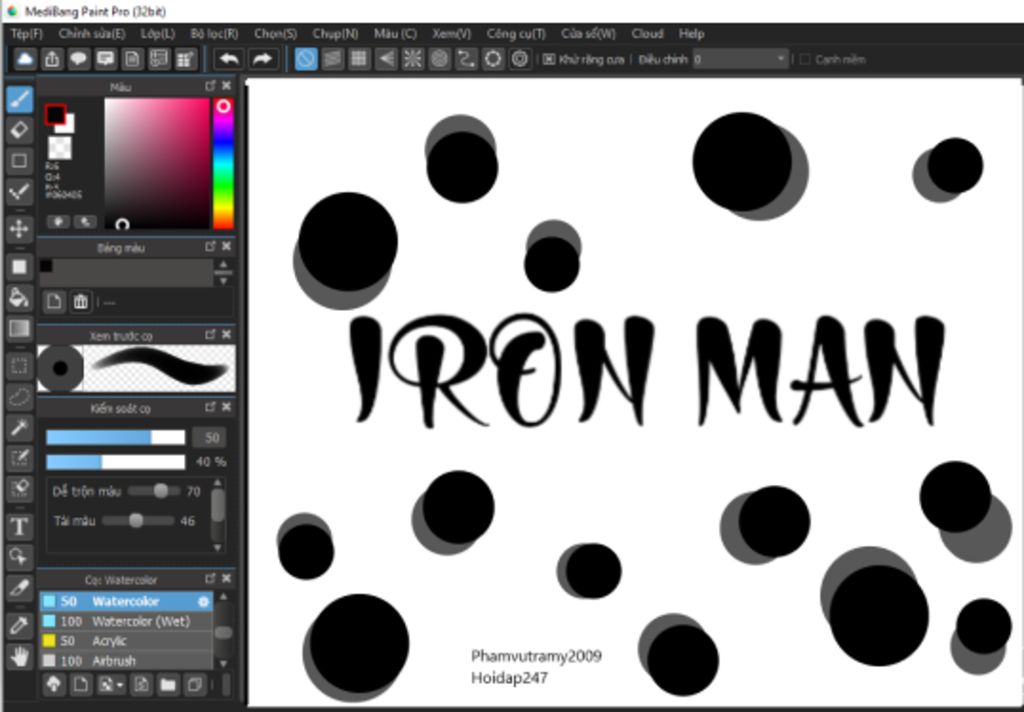Add a new color palette entry
Viewport: 1024px width, 712px height.
54,302
